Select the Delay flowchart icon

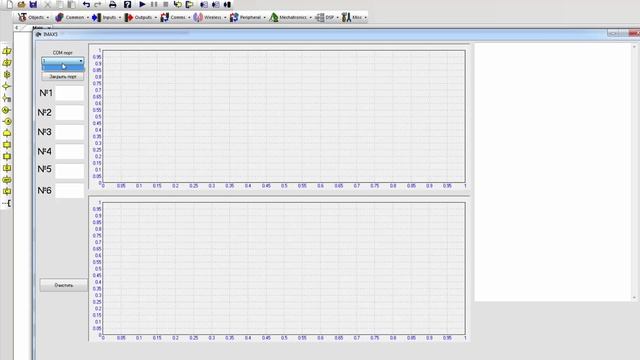(x=7, y=75)
